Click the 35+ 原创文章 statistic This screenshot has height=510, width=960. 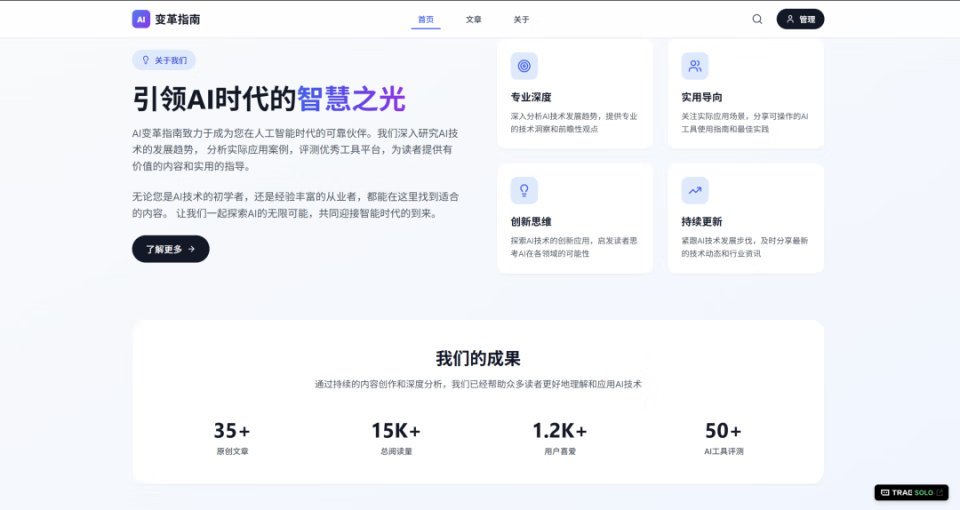[x=232, y=438]
